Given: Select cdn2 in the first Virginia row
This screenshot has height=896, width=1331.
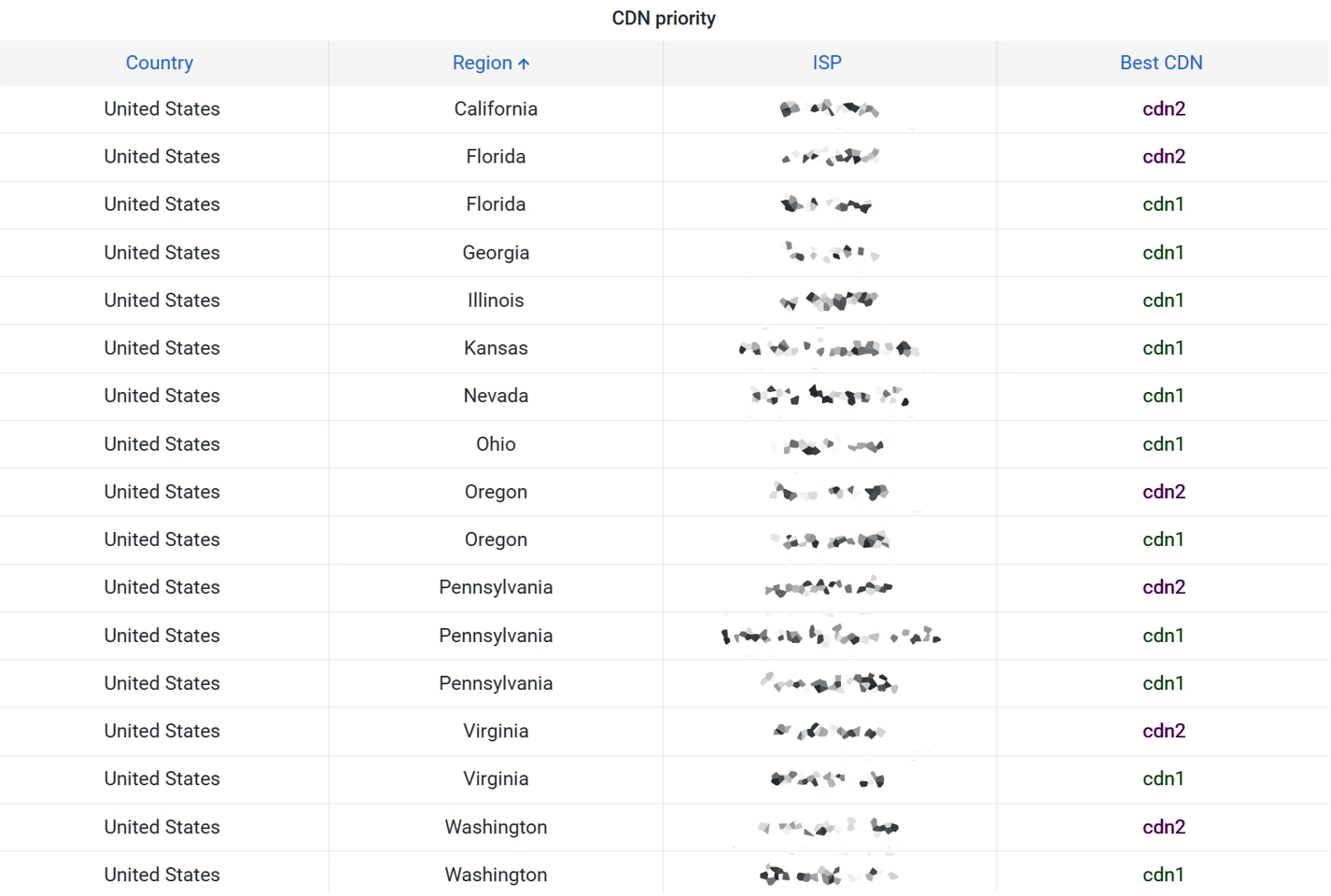Looking at the screenshot, I should (1164, 731).
